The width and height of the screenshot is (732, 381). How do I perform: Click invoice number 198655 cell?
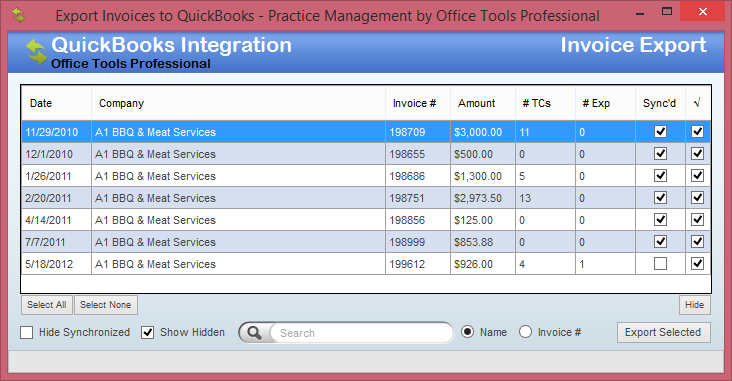[x=418, y=154]
